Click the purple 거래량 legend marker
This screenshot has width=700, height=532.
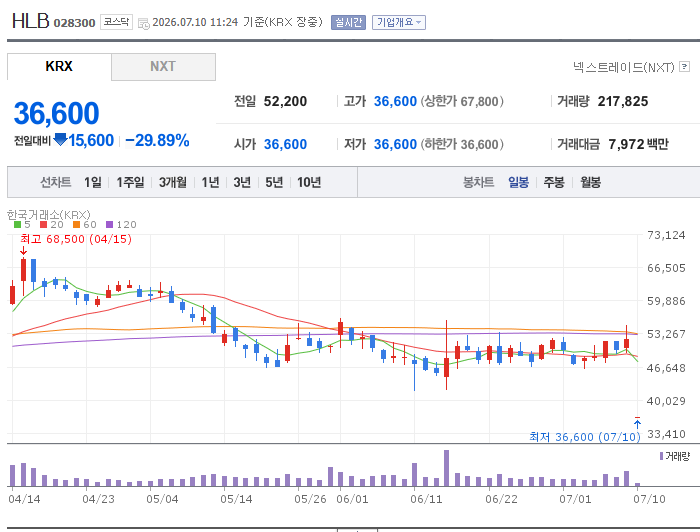[x=661, y=456]
